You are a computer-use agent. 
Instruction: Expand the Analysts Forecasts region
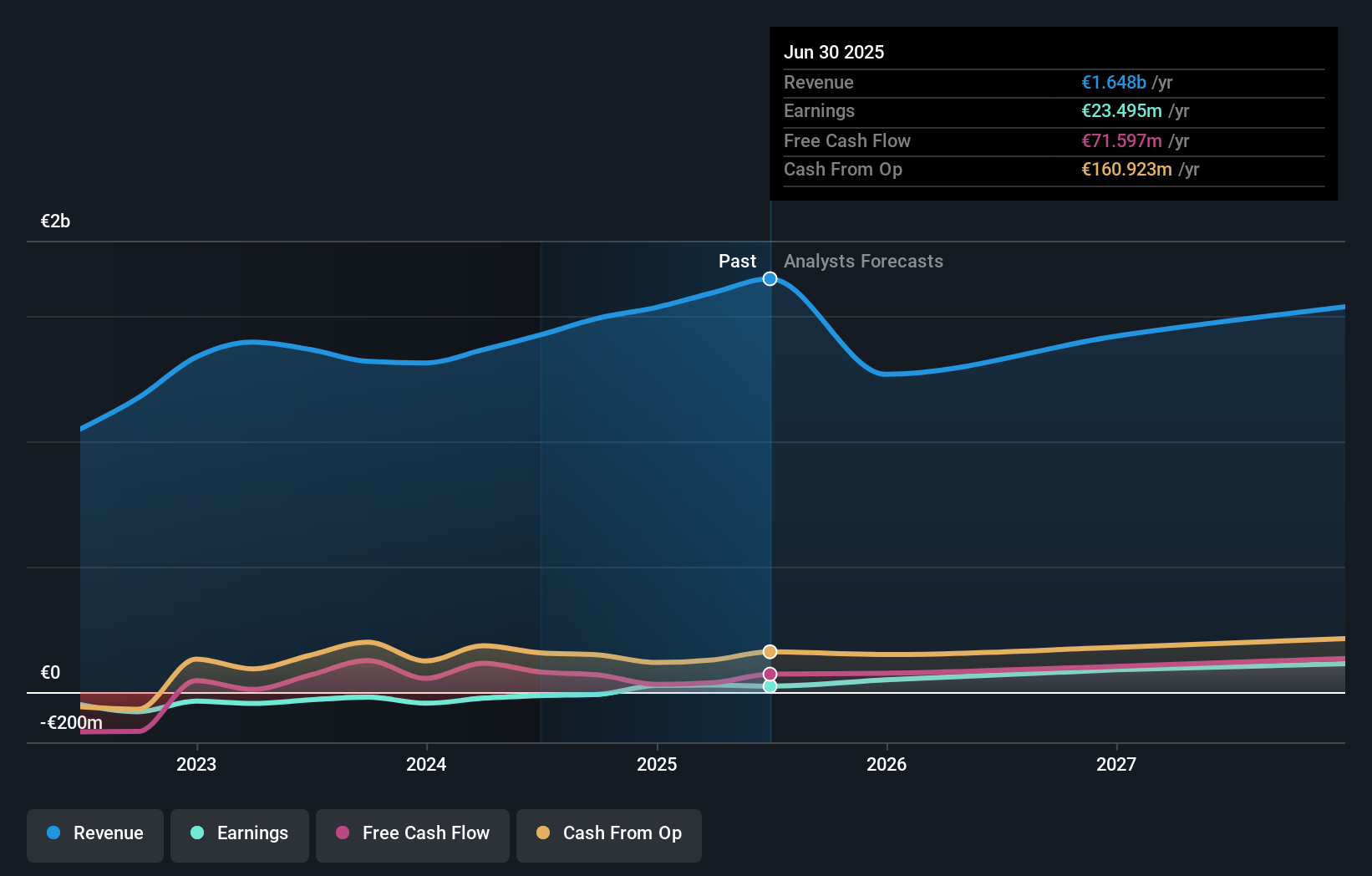[863, 261]
